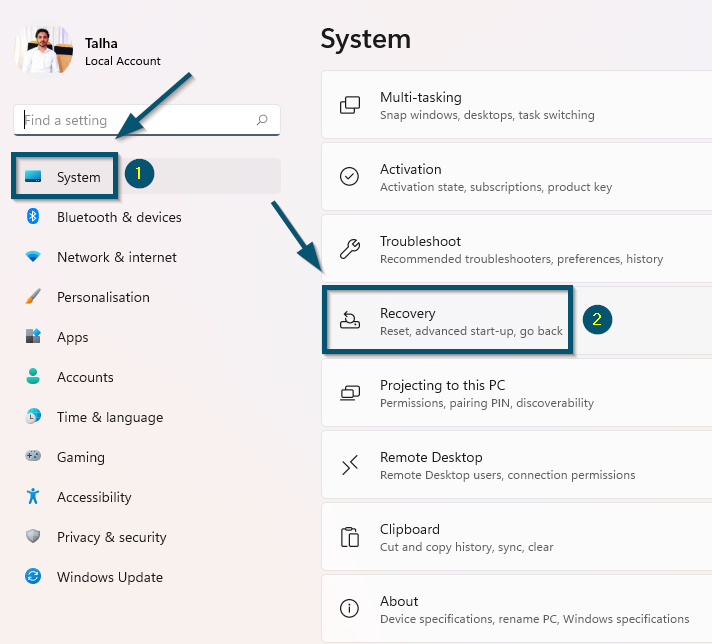The height and width of the screenshot is (644, 712).
Task: Click the Time & language globe icon
Action: (33, 416)
